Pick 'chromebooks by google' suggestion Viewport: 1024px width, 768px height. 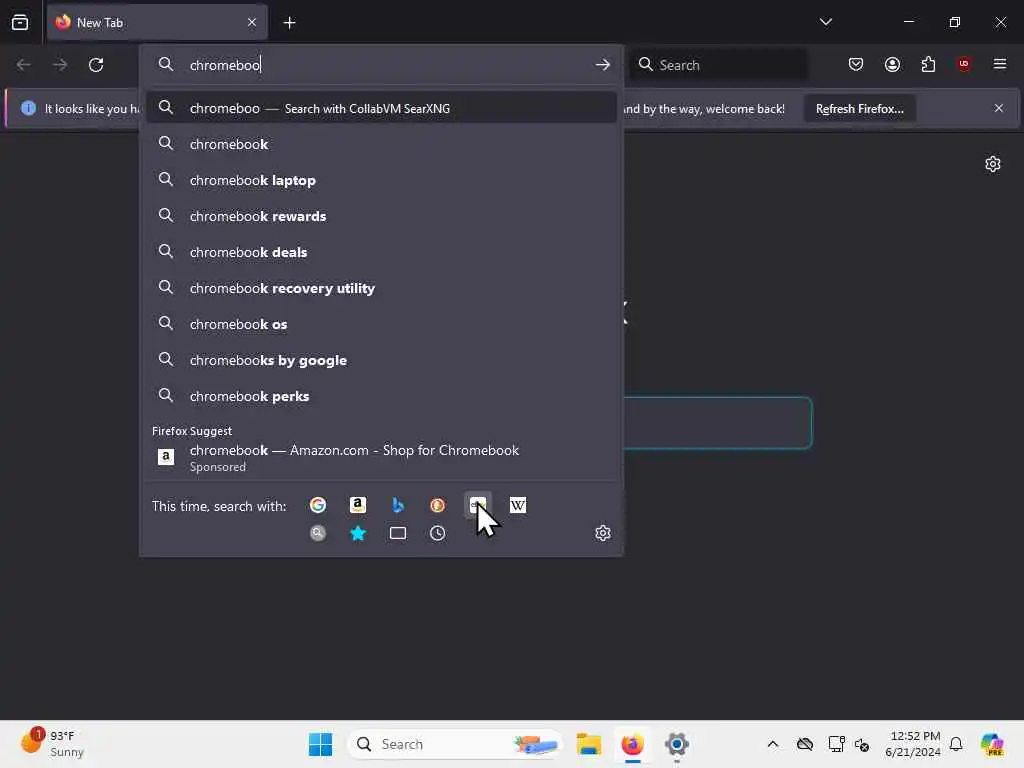pos(381,360)
